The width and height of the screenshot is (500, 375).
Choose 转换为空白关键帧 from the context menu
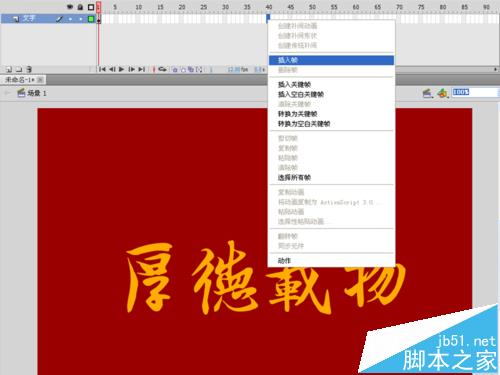click(x=331, y=124)
